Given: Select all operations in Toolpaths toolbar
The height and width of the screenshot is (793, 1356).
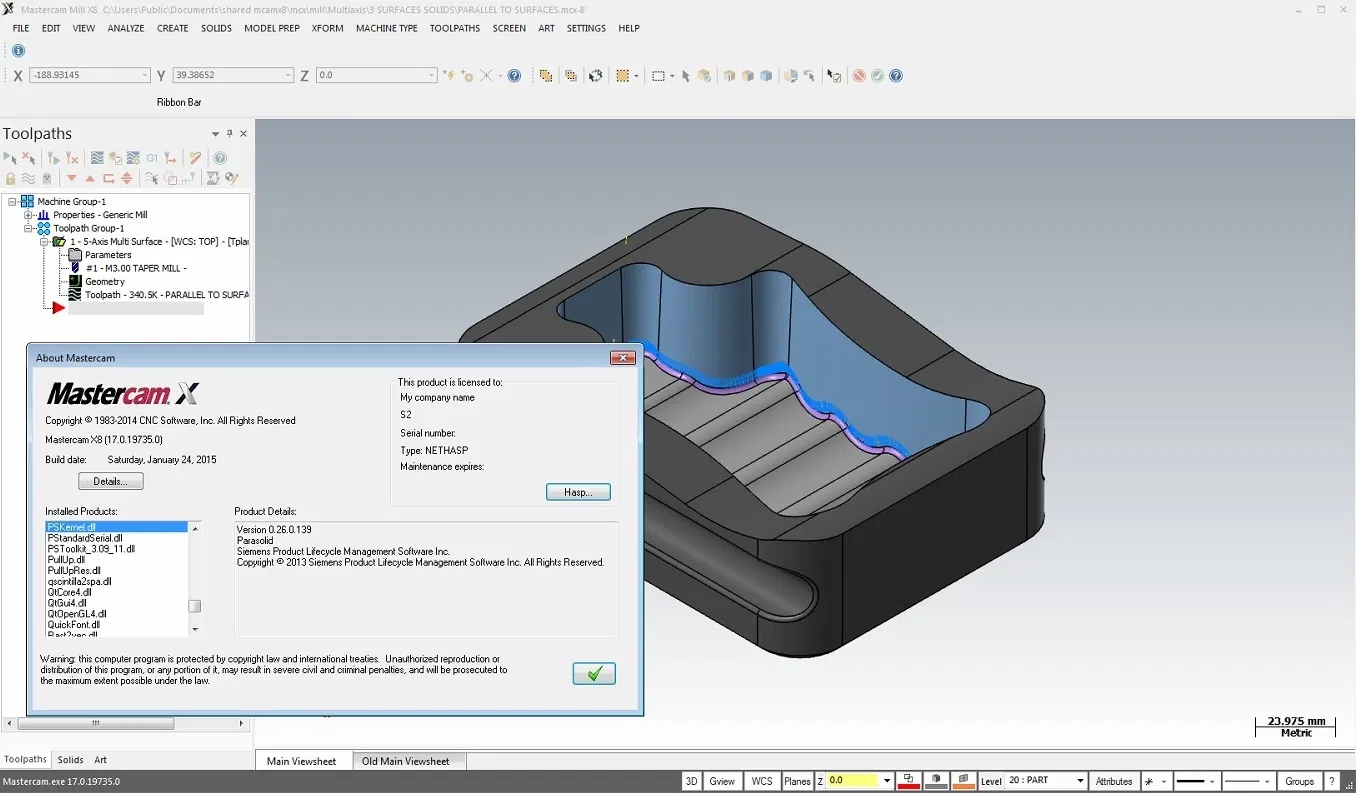Looking at the screenshot, I should pyautogui.click(x=10, y=158).
